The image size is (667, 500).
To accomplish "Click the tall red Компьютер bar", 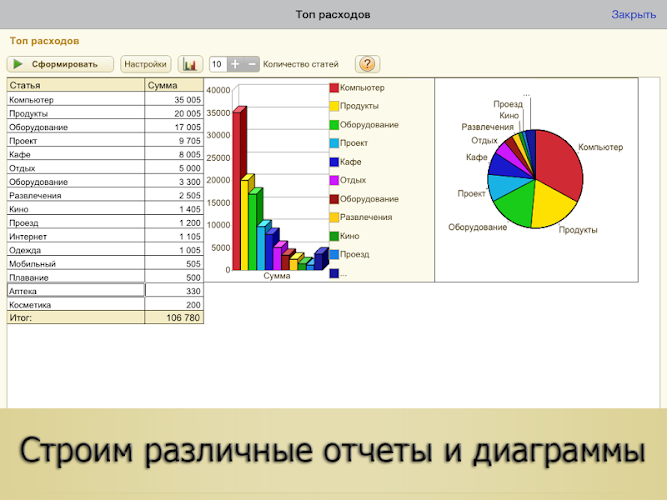I will (237, 191).
